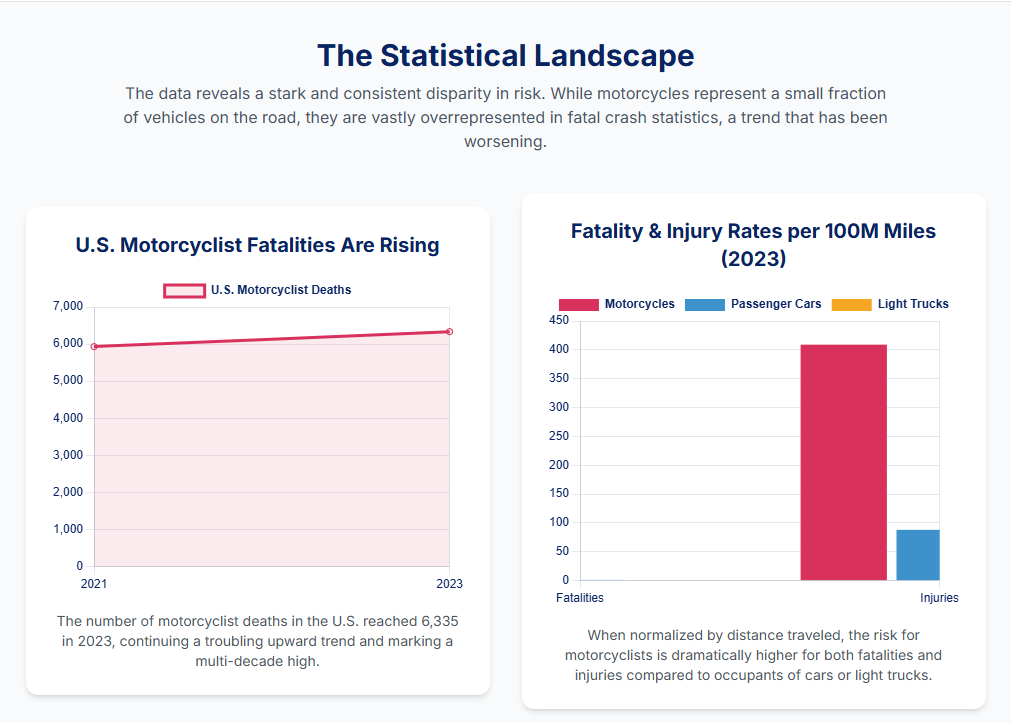
Task: Select the blue Passenger Cars injuries bar
Action: point(917,554)
